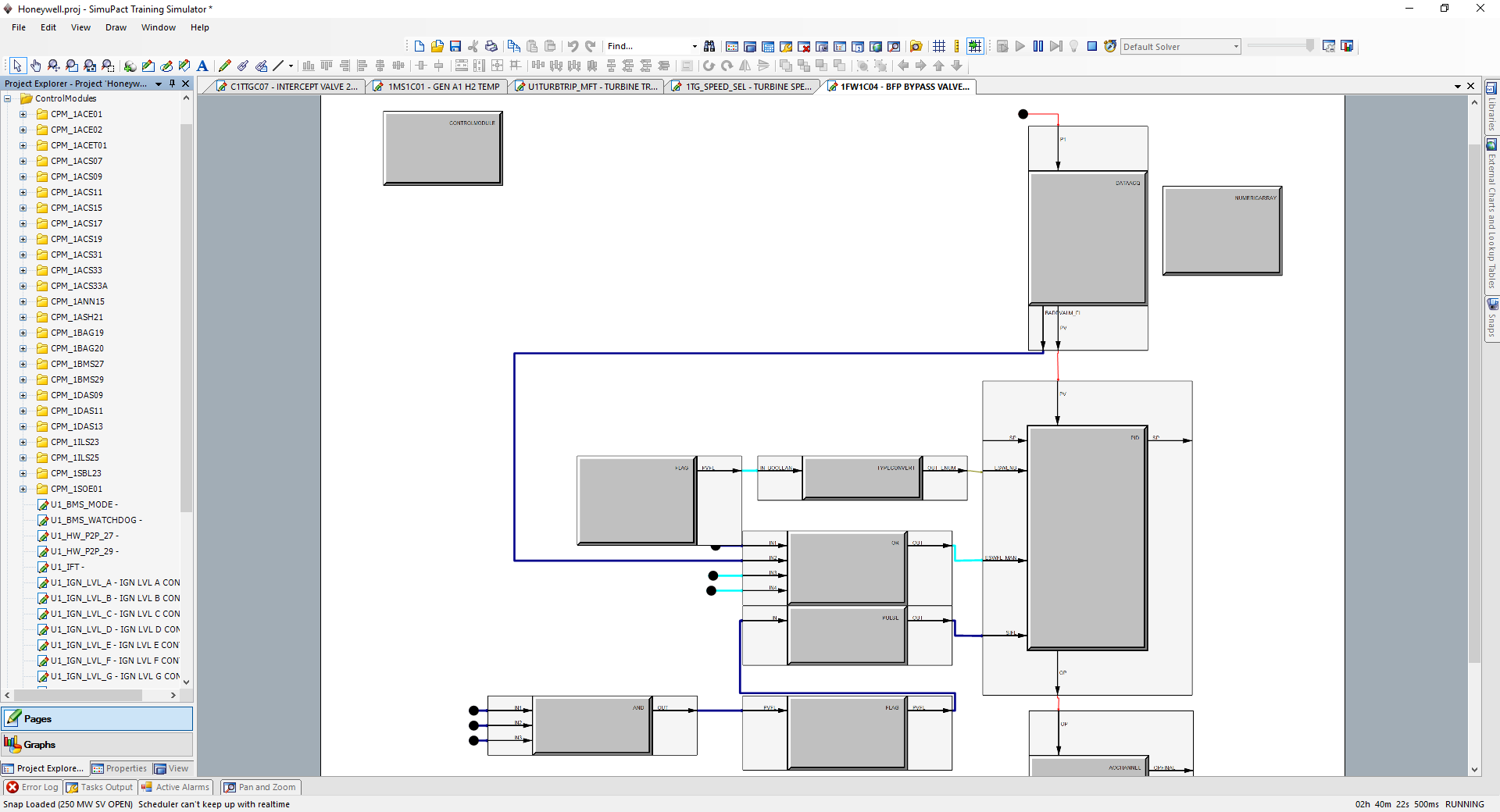The image size is (1500, 812).
Task: Select the Pan hand tool
Action: pos(35,66)
